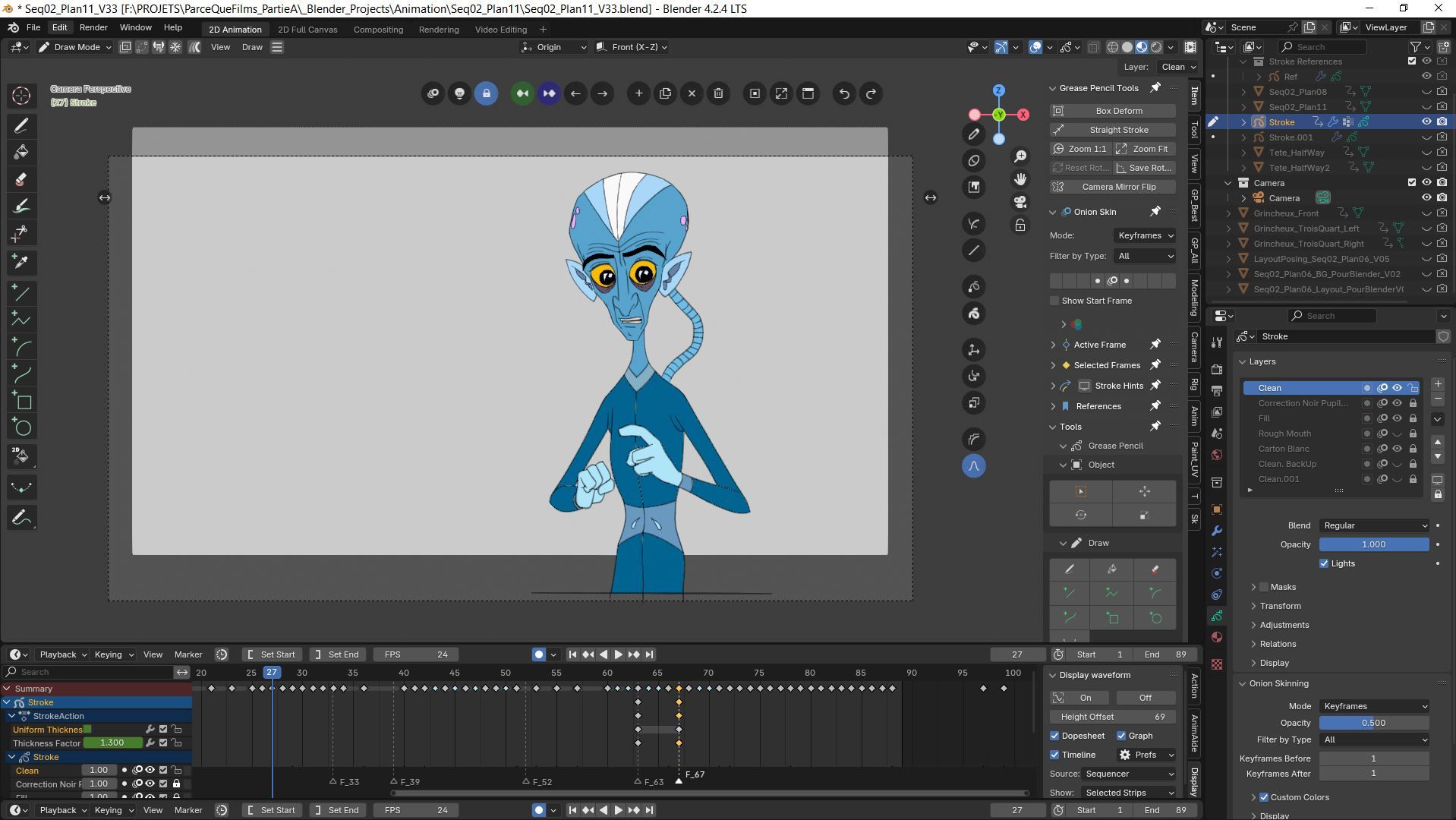Adjust Thickness Factor 1.300 slider
Image resolution: width=1456 pixels, height=820 pixels.
click(x=112, y=743)
